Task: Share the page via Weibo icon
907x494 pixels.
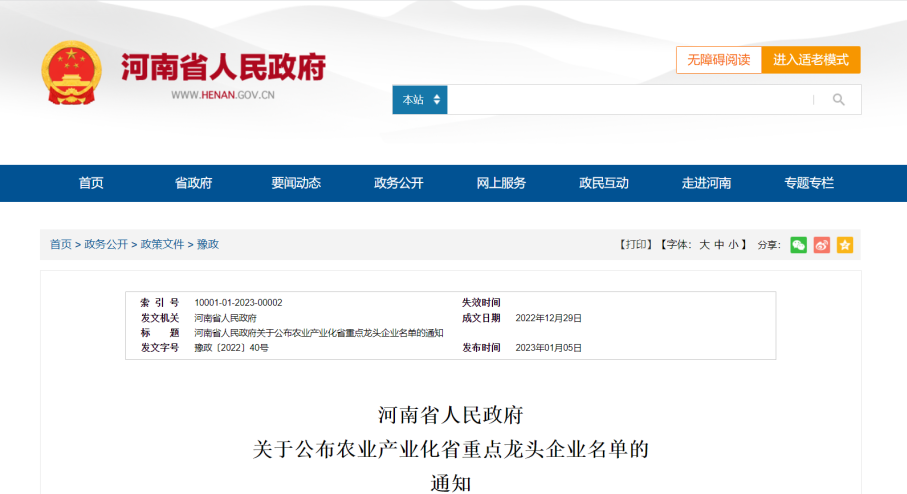Action: pyautogui.click(x=821, y=245)
